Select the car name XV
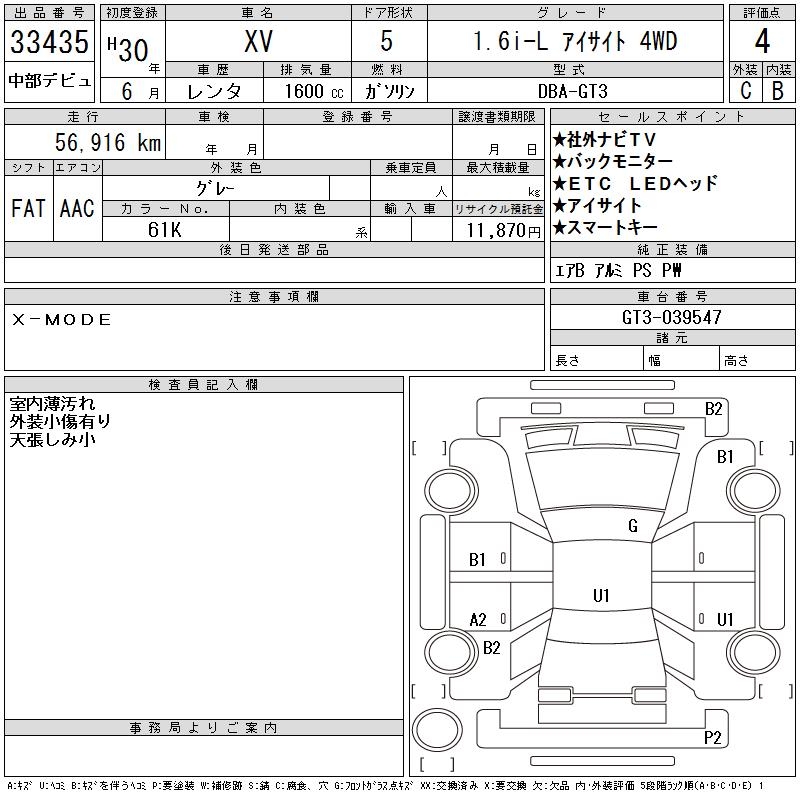 click(x=259, y=41)
